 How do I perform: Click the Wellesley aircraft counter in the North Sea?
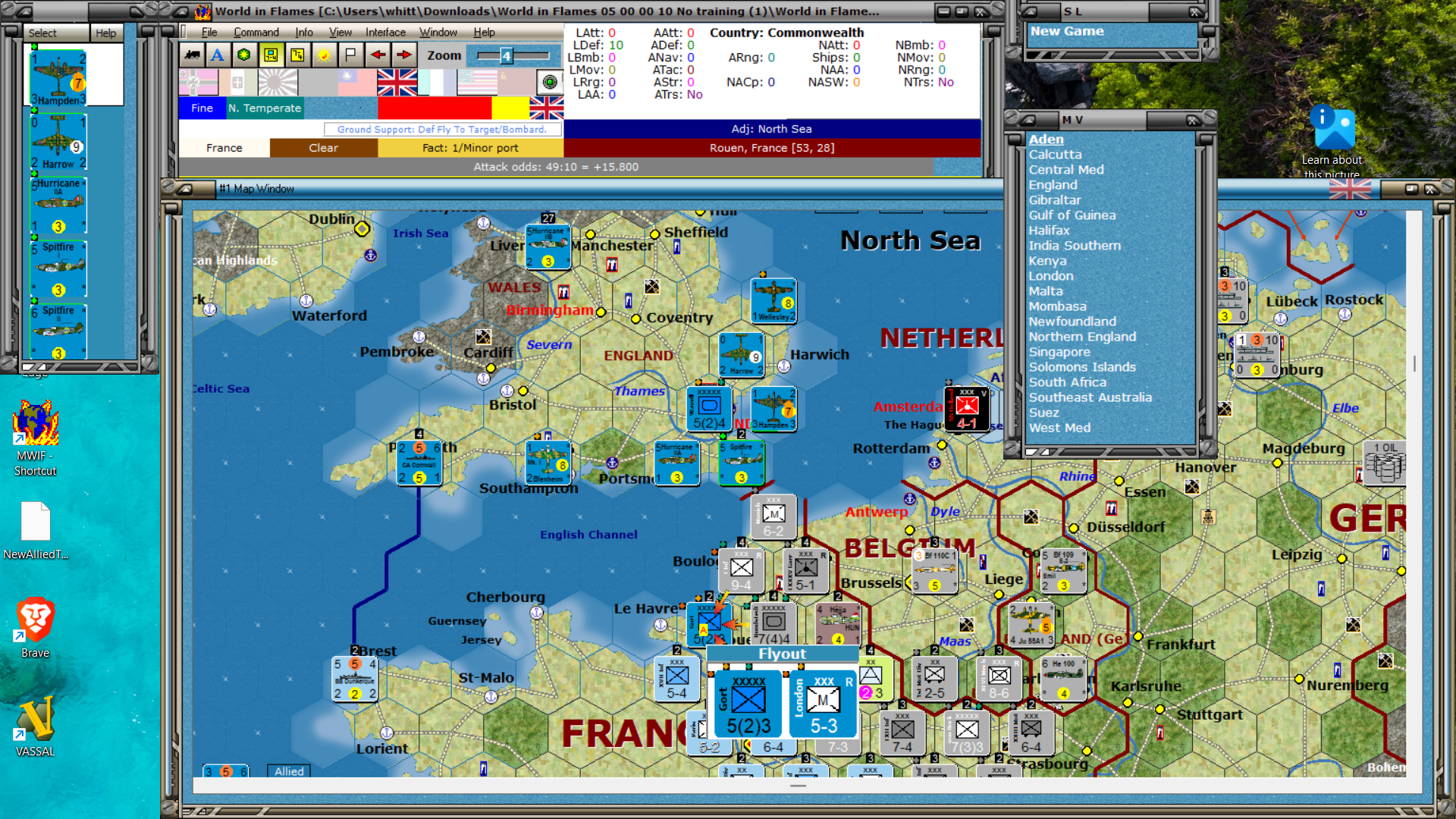click(x=773, y=301)
